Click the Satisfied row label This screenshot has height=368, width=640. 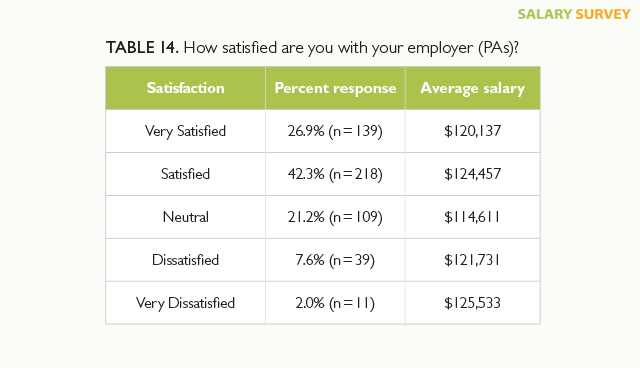tap(185, 174)
